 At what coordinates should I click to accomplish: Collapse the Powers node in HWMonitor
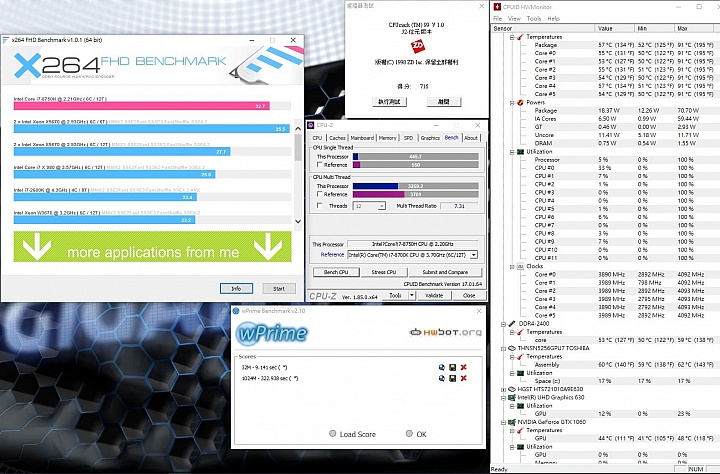tap(512, 103)
